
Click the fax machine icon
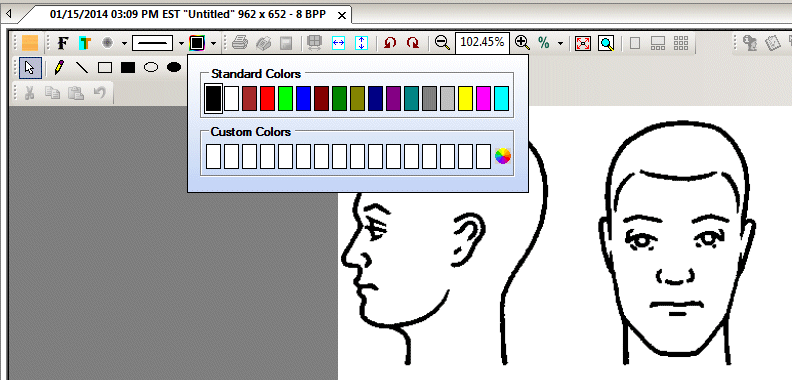[263, 43]
